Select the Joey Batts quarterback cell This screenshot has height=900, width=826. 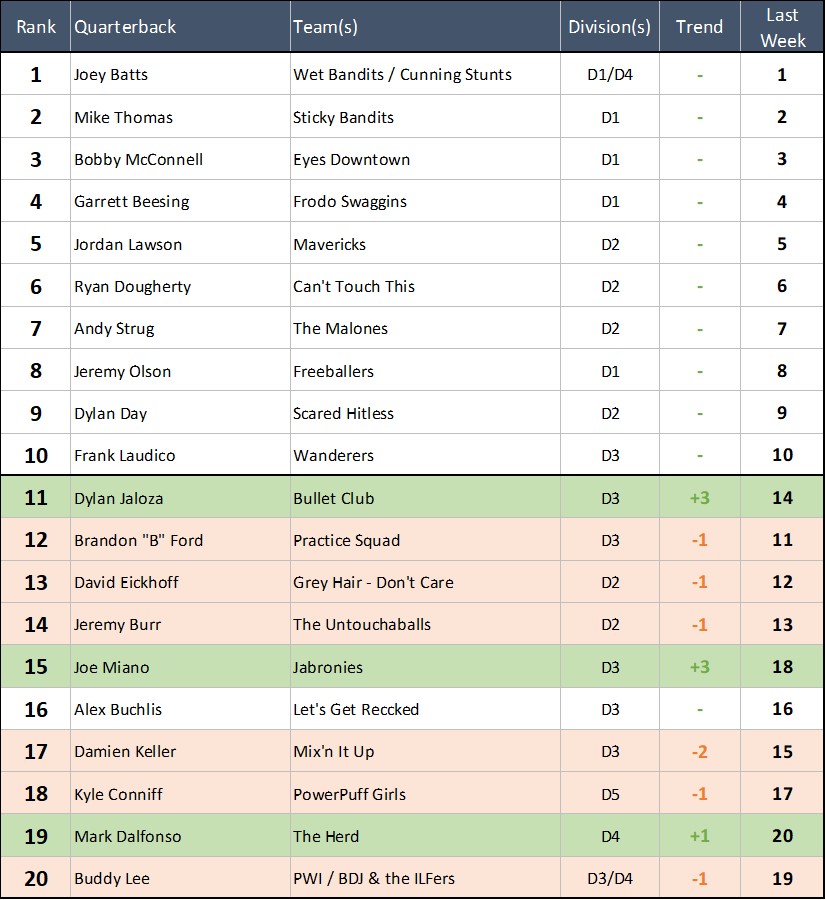[x=110, y=75]
